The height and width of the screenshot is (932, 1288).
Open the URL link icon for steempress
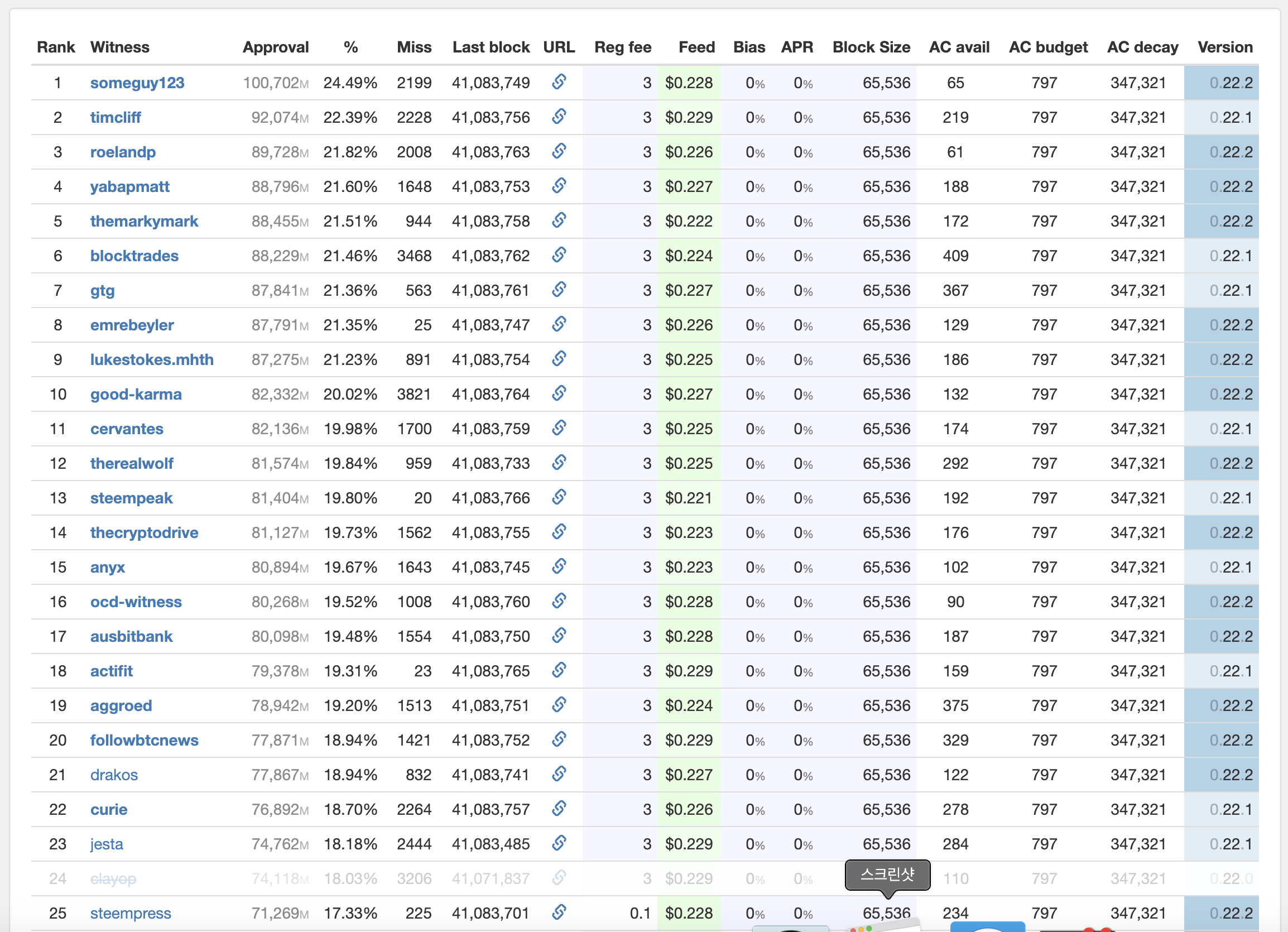[559, 913]
